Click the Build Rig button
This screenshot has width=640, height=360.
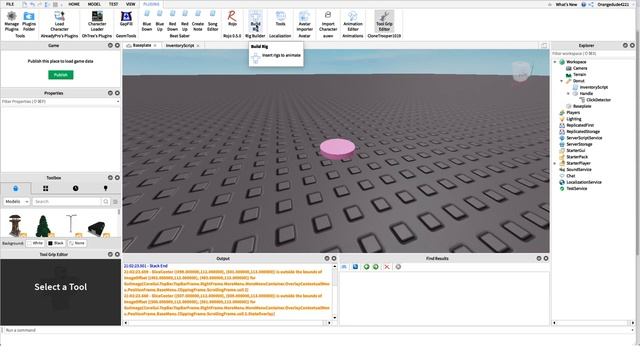point(256,21)
